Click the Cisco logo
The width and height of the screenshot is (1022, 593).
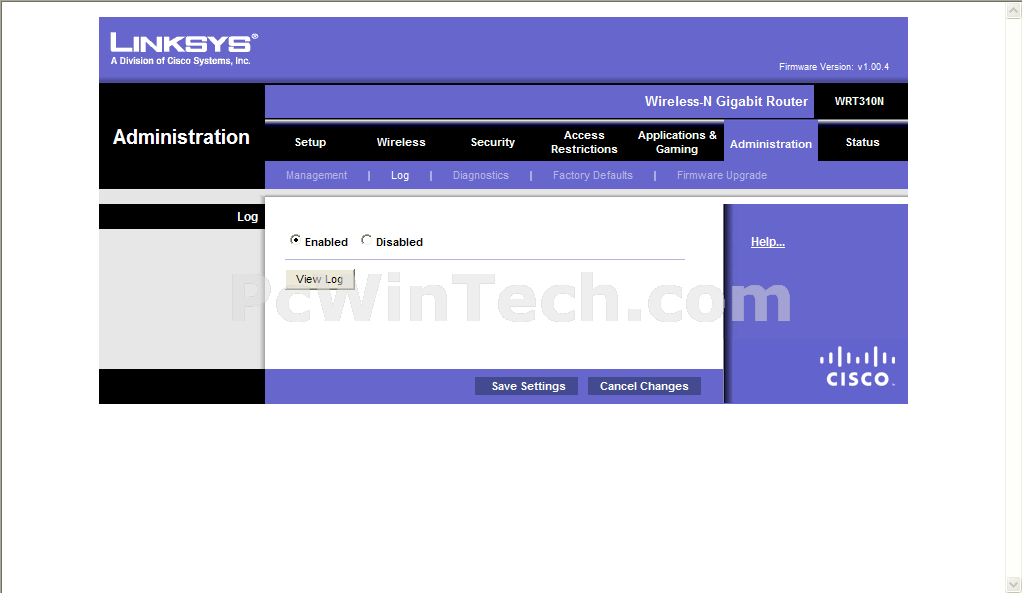[x=857, y=366]
